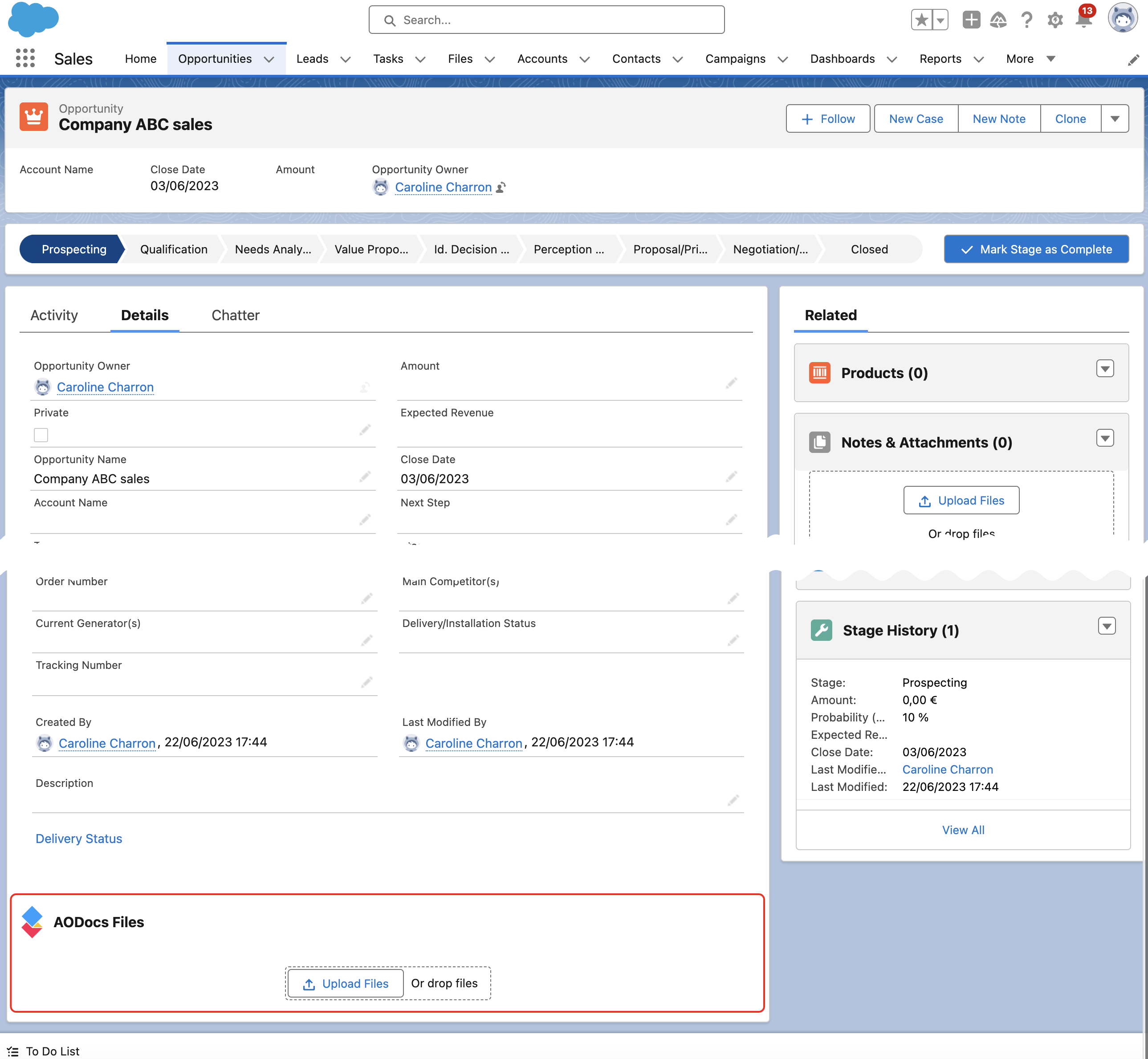Switch to the Chatter tab
The image size is (1148, 1059).
[x=235, y=315]
